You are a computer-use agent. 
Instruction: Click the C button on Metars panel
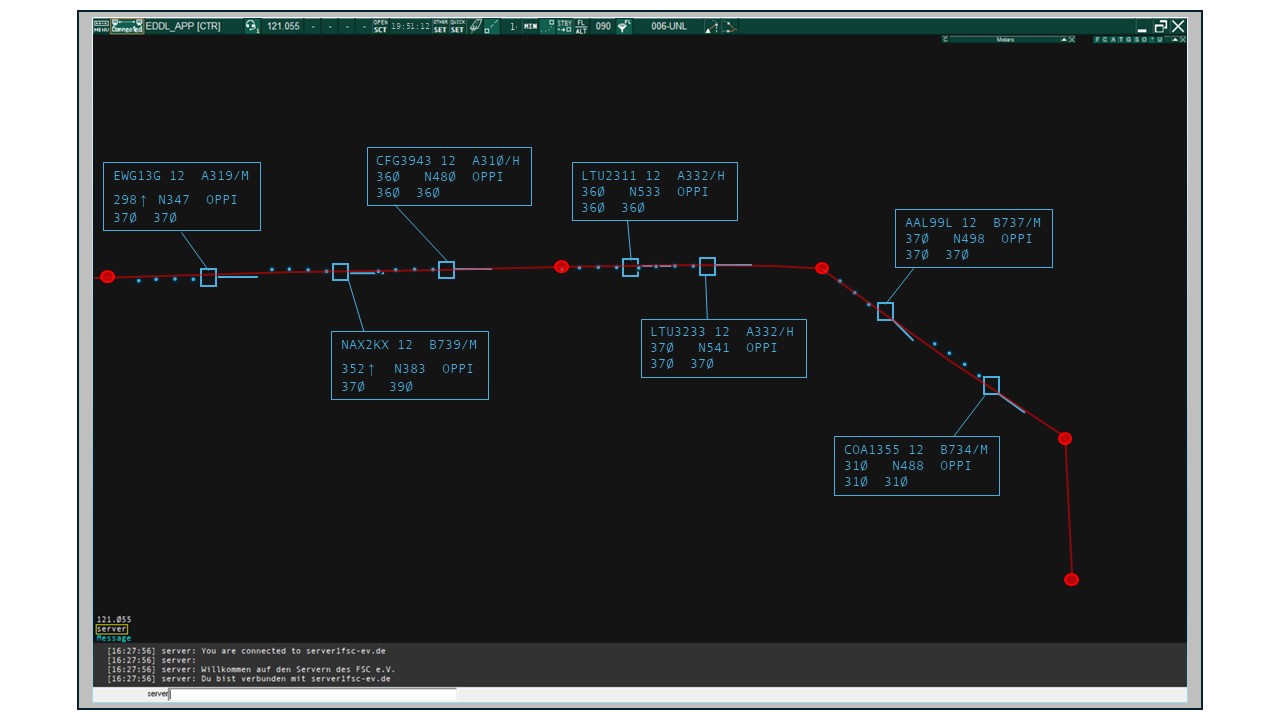tap(945, 40)
